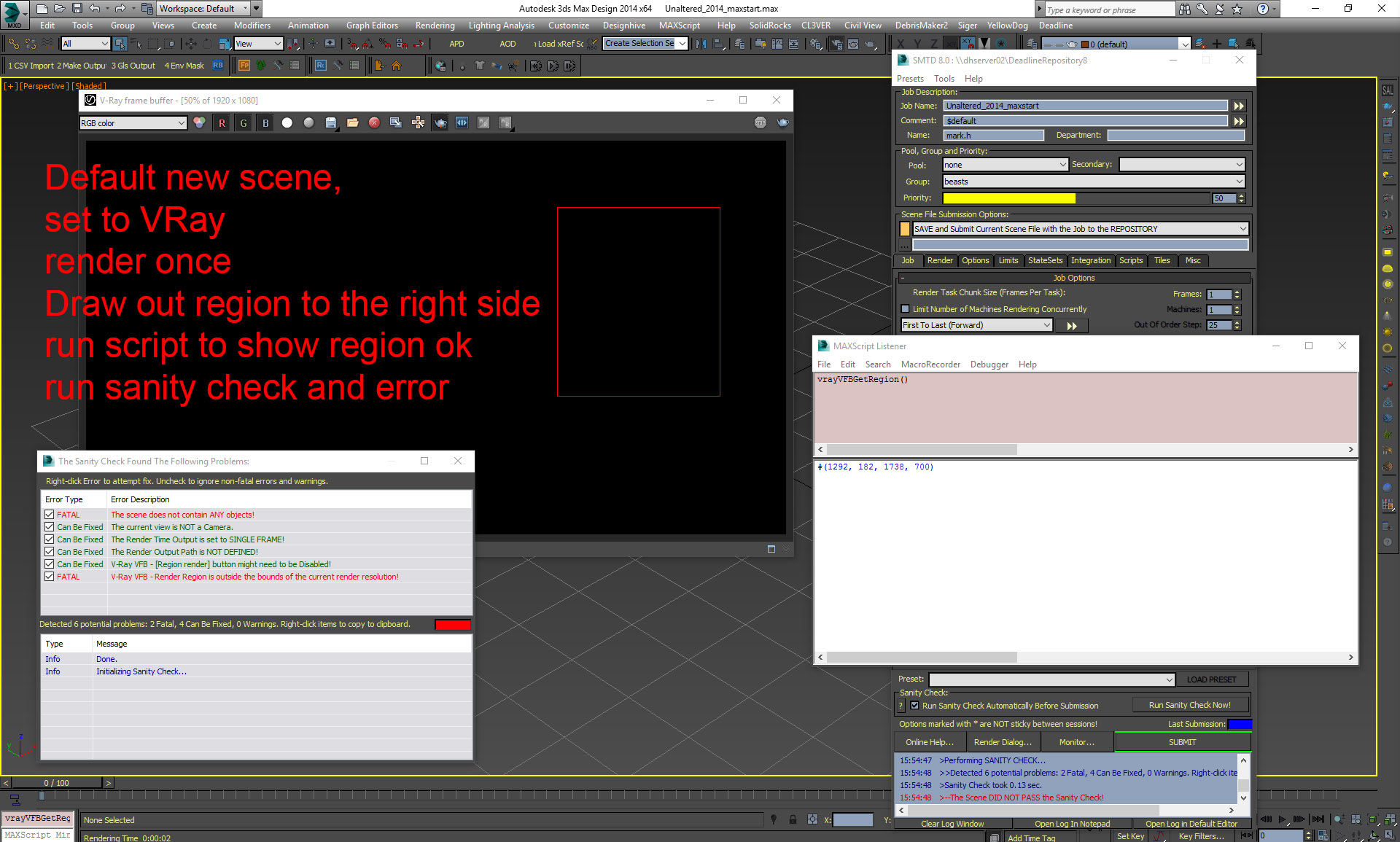Image resolution: width=1400 pixels, height=842 pixels.
Task: Clear the V-Ray frame buffer image
Action: click(x=375, y=122)
